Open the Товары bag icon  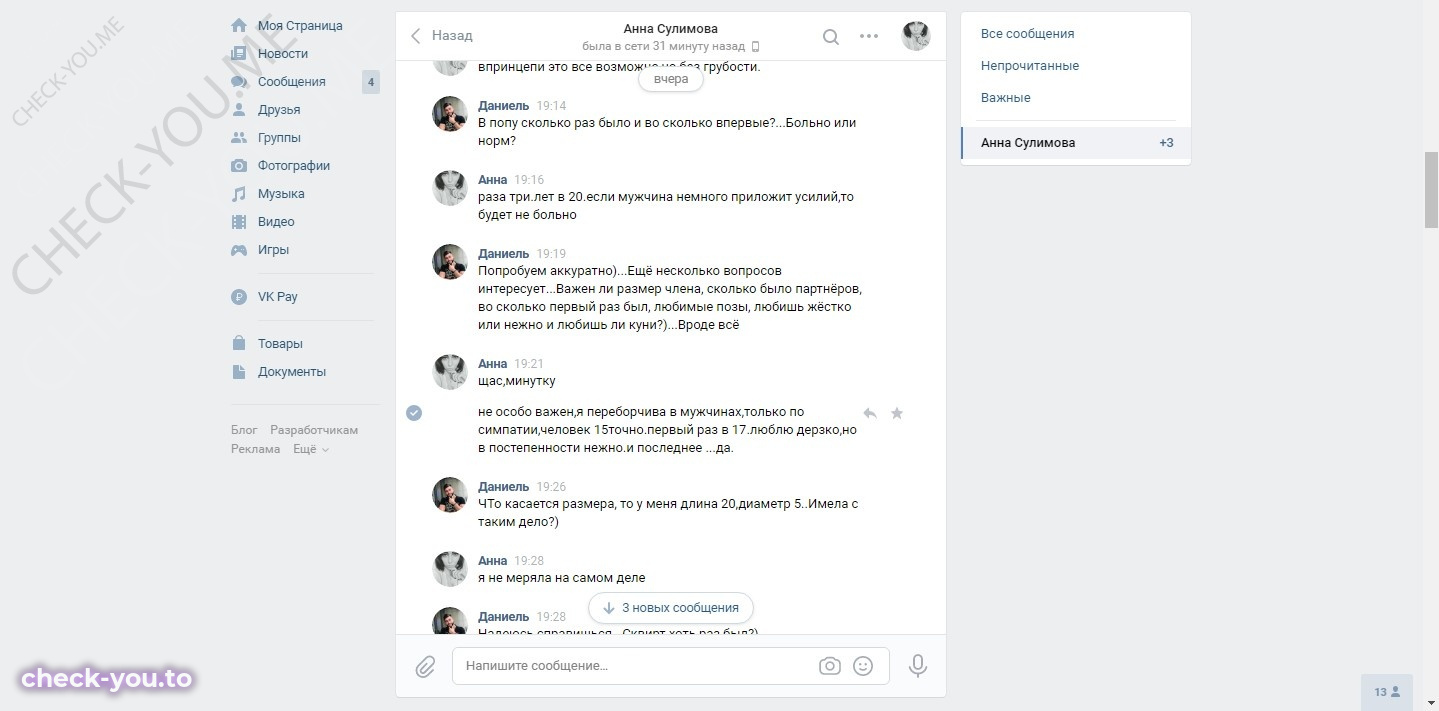(239, 343)
